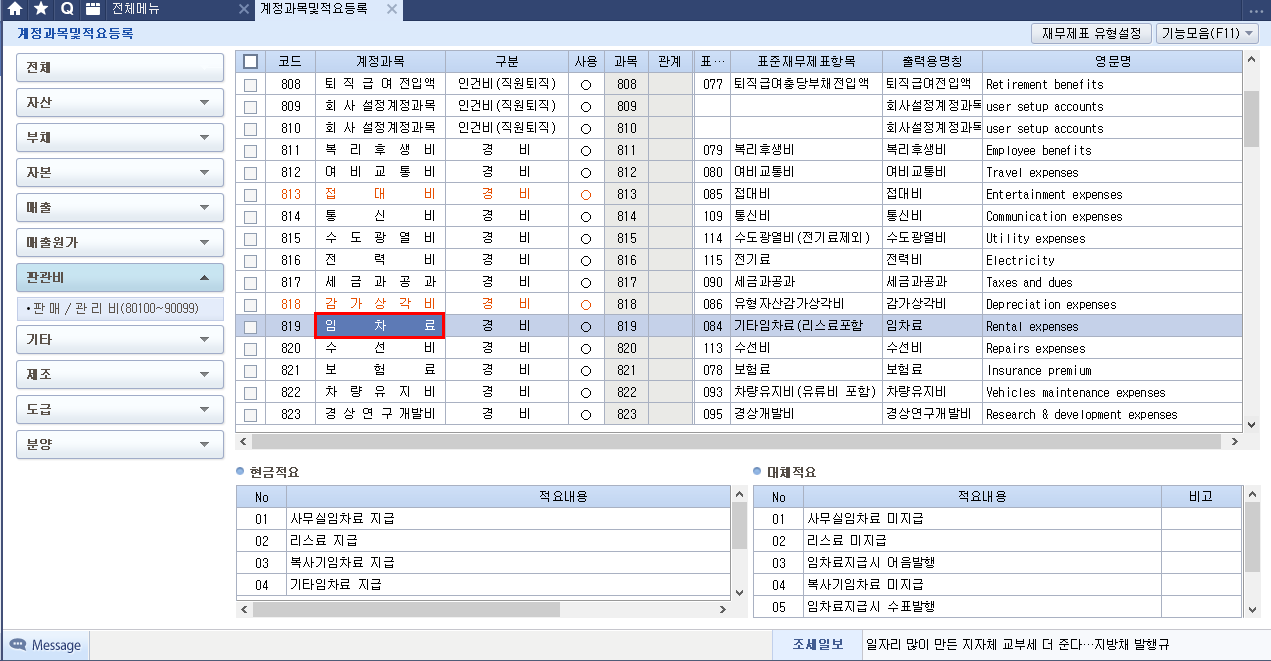Click the search Q icon

point(67,9)
